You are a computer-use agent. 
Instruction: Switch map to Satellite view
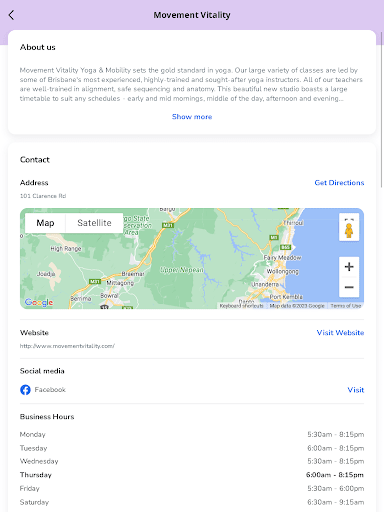94,223
